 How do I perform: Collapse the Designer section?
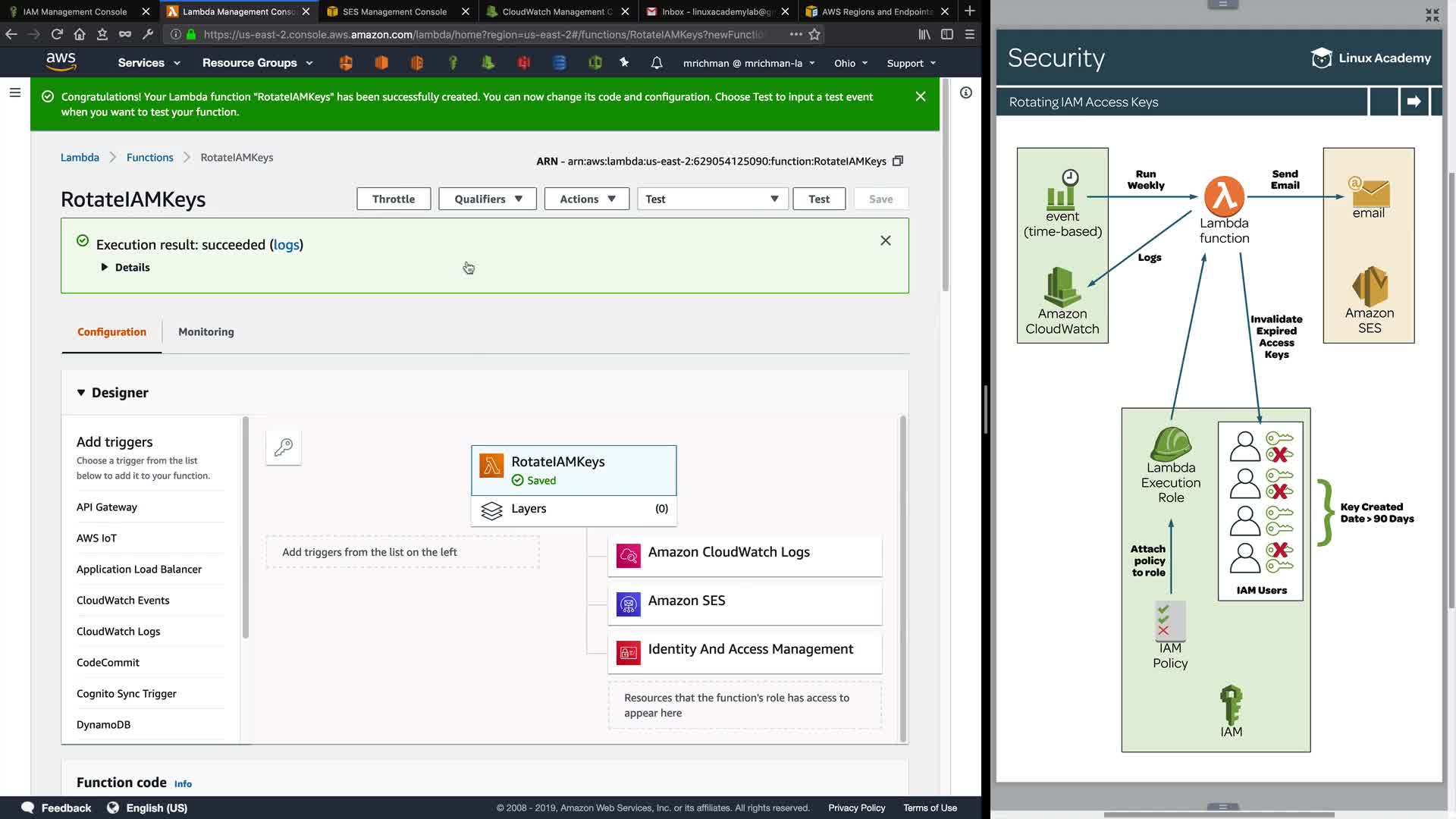tap(81, 393)
